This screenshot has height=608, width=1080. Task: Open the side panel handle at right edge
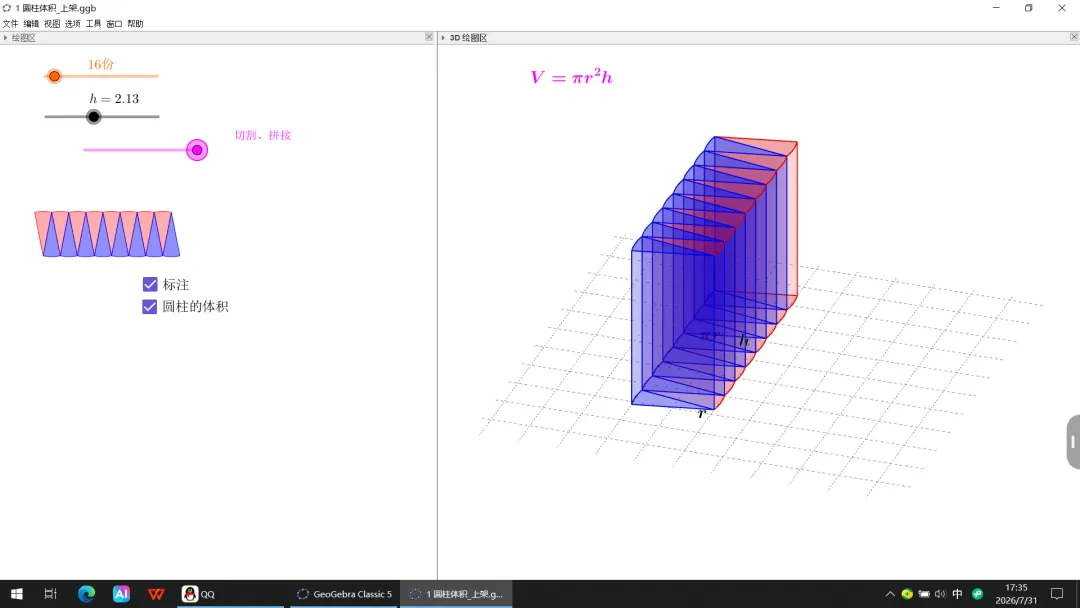pyautogui.click(x=1073, y=442)
